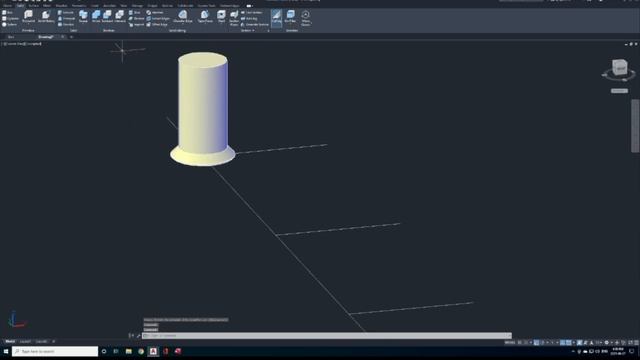640x360 pixels.
Task: Open the Section Plane tool
Action: pos(234,18)
